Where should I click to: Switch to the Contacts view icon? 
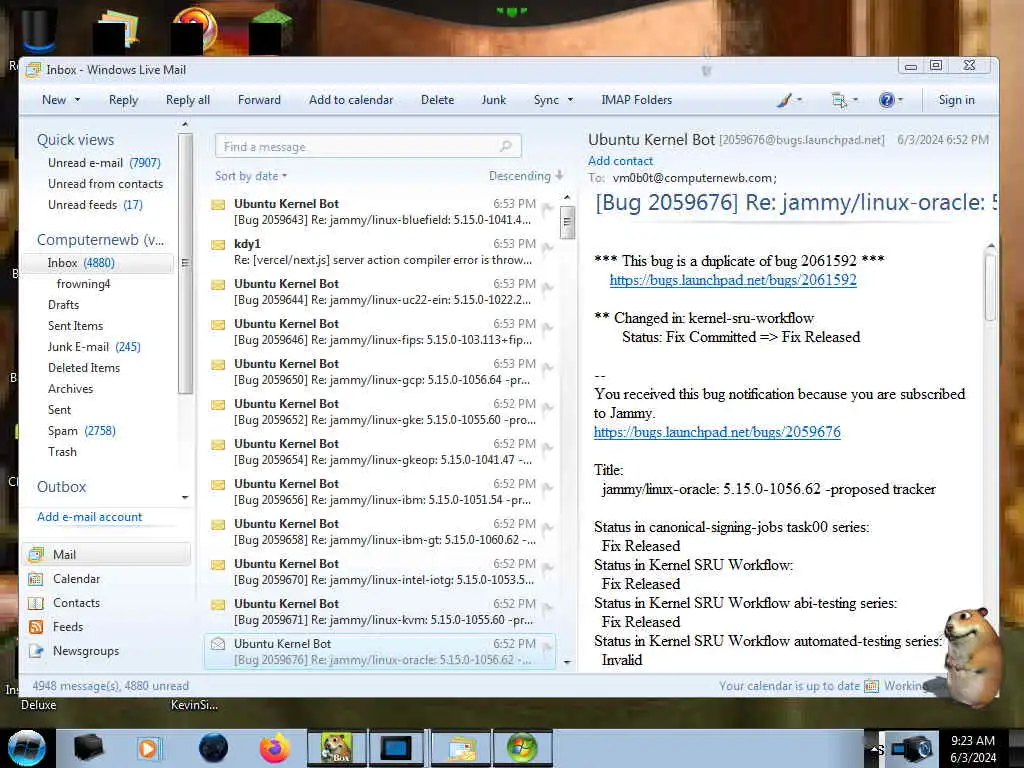tap(36, 603)
